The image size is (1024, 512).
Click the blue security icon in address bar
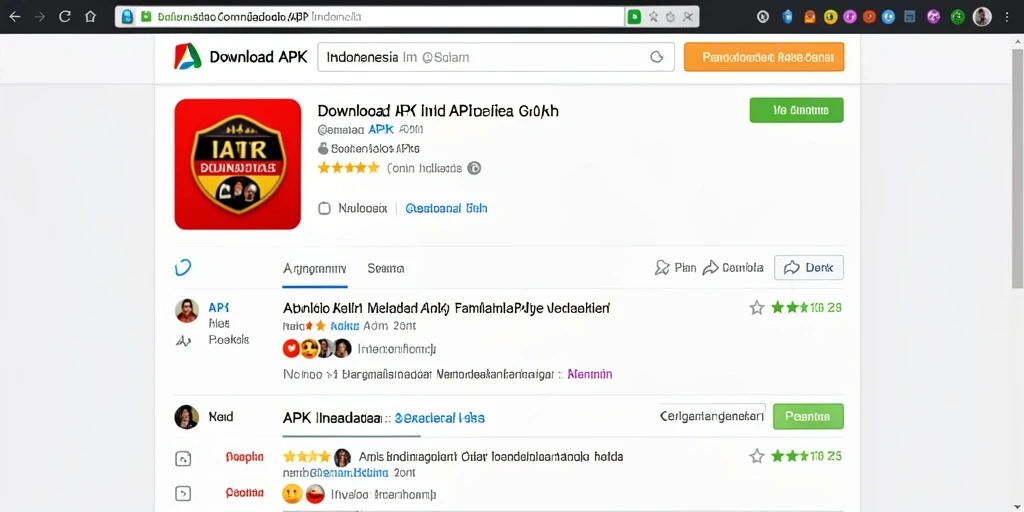pyautogui.click(x=127, y=17)
